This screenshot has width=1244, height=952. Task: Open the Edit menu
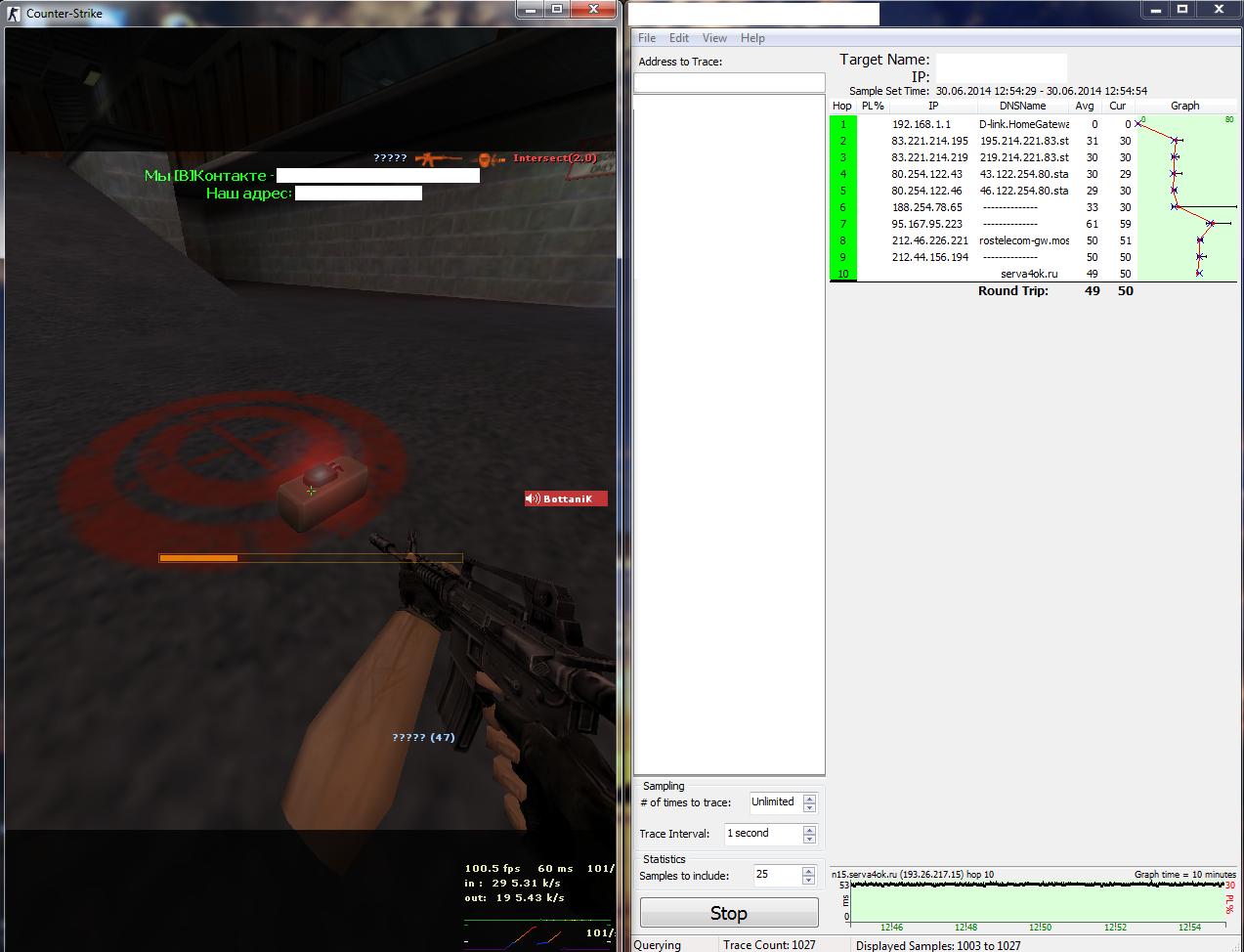[679, 38]
